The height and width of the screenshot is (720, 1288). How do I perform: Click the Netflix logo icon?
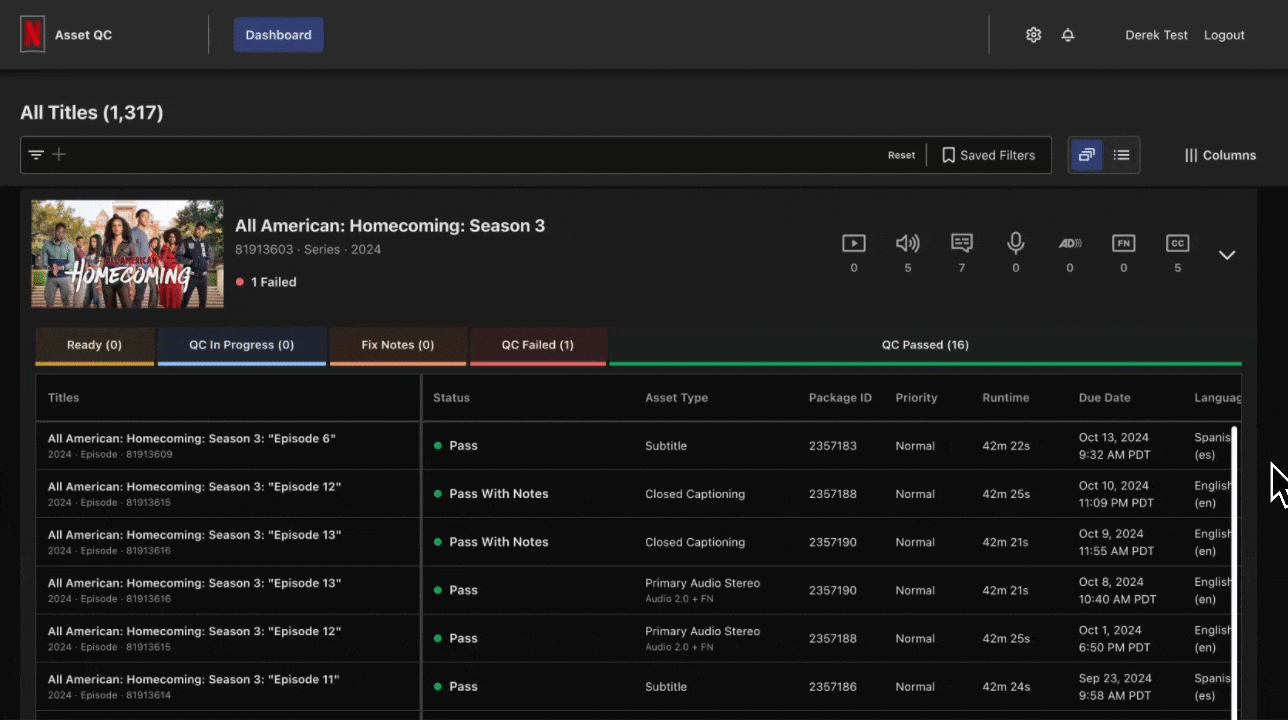tap(33, 35)
